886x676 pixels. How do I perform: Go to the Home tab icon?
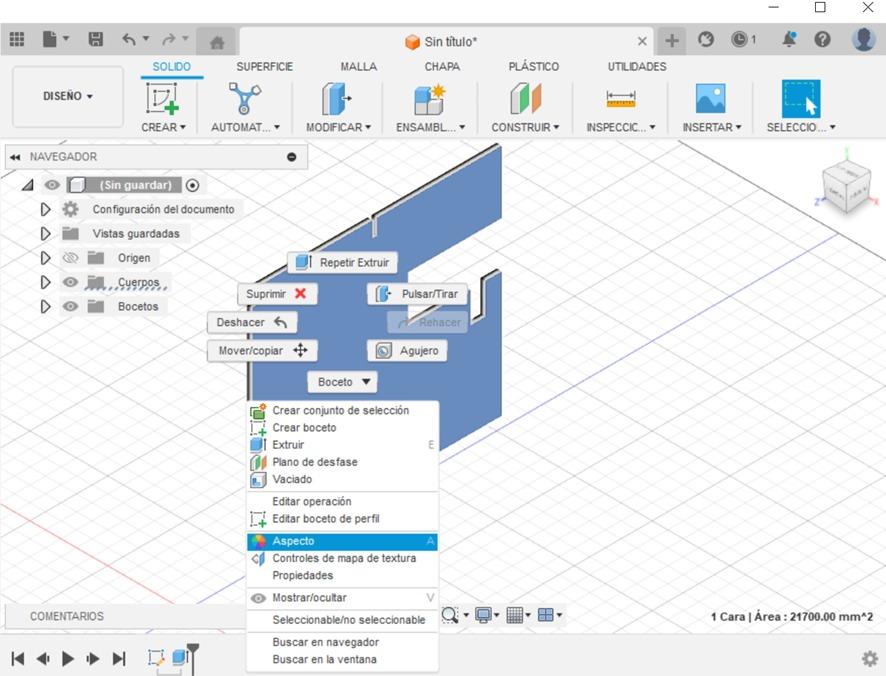tap(217, 42)
